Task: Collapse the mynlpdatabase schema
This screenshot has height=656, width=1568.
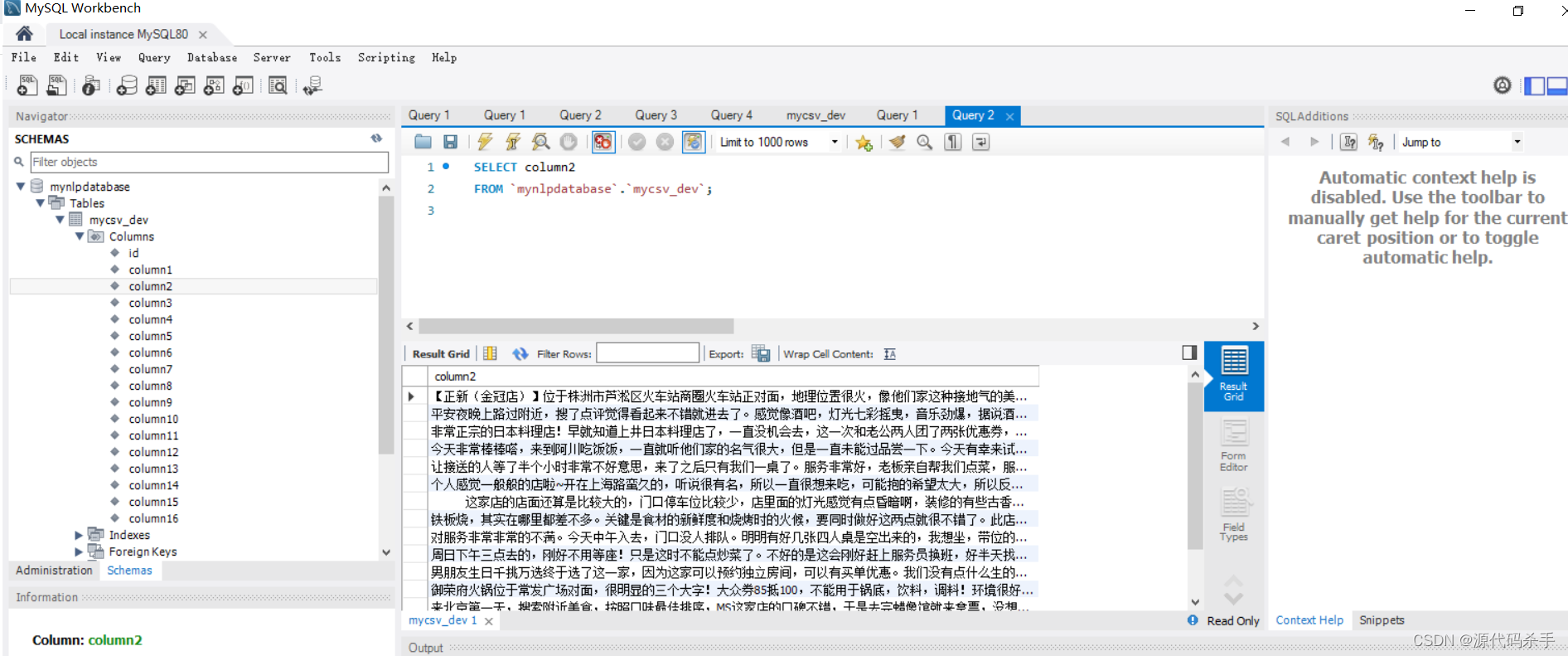Action: 21,187
